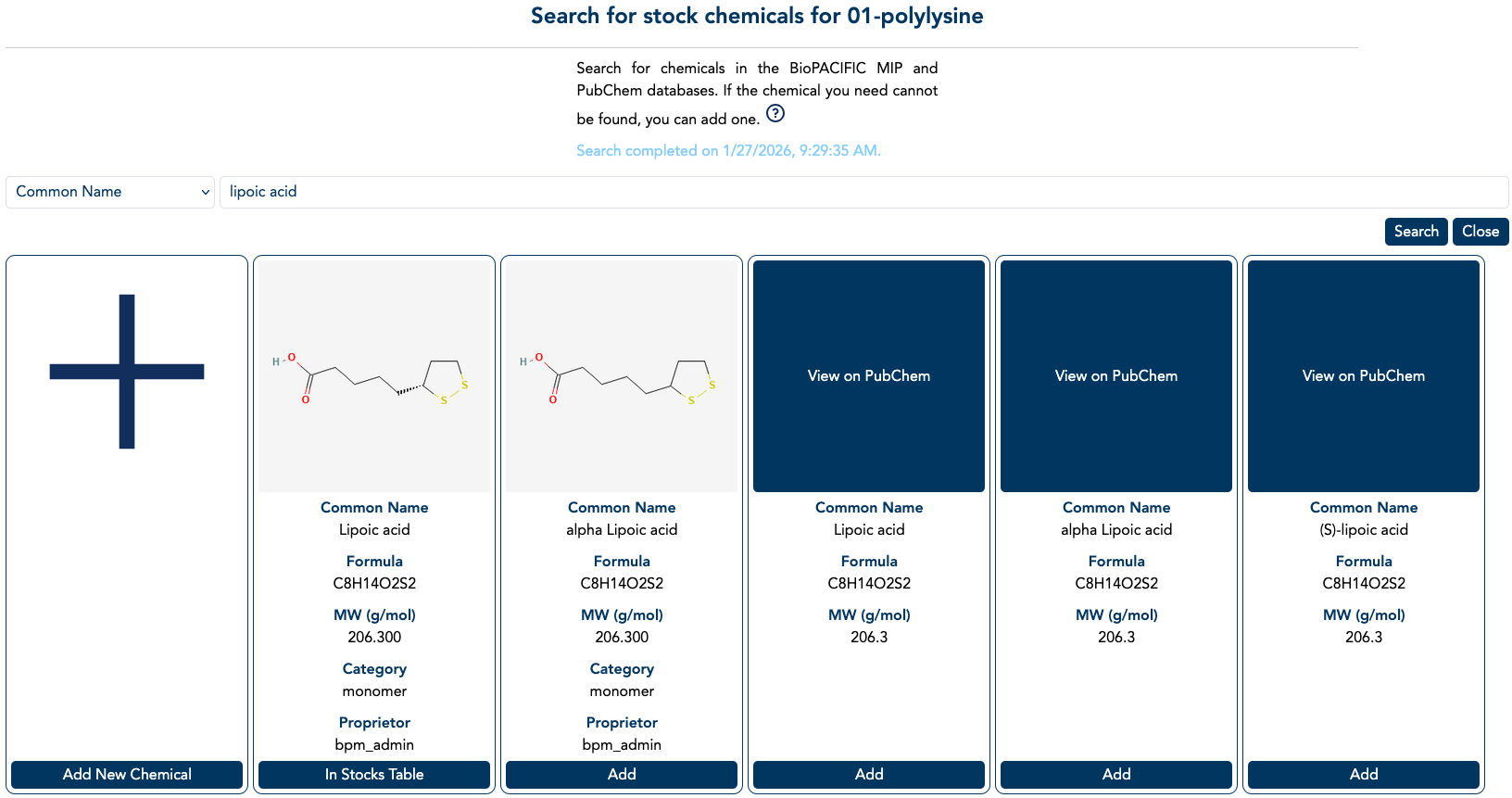The height and width of the screenshot is (798, 1512).
Task: Open View on PubChem for Lipoic acid
Action: click(869, 376)
